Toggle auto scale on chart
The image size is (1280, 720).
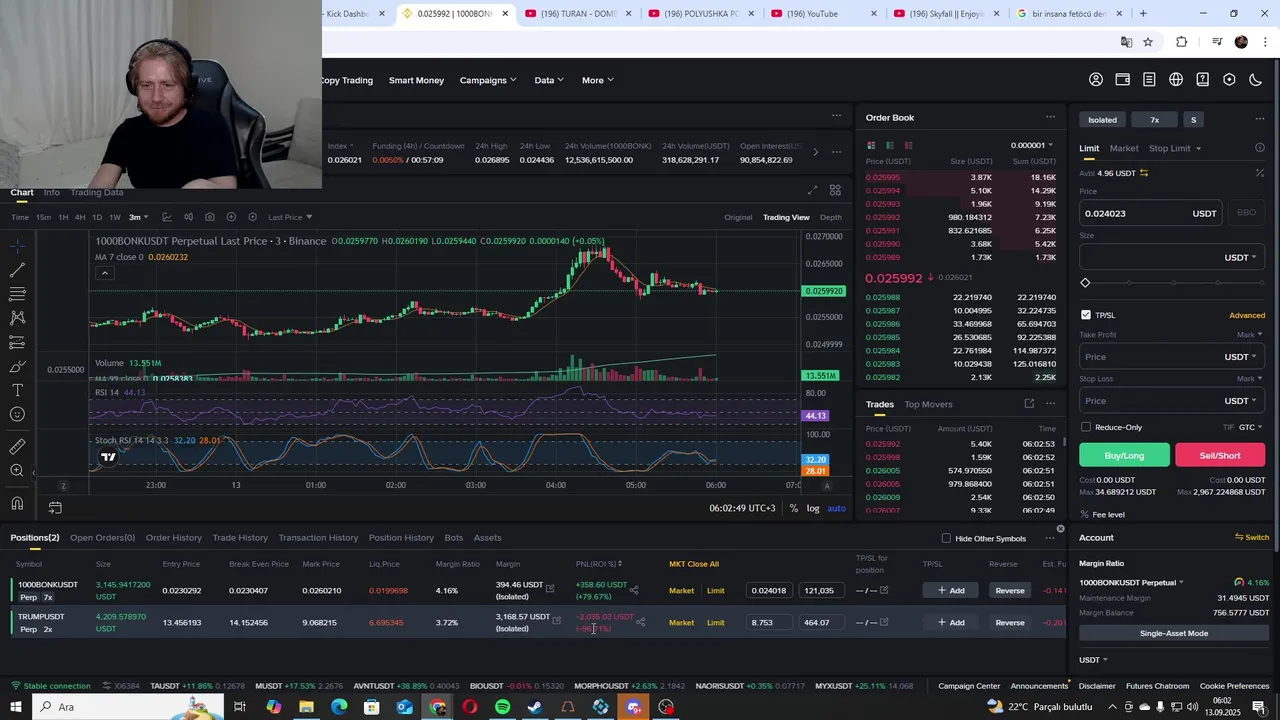click(x=836, y=508)
